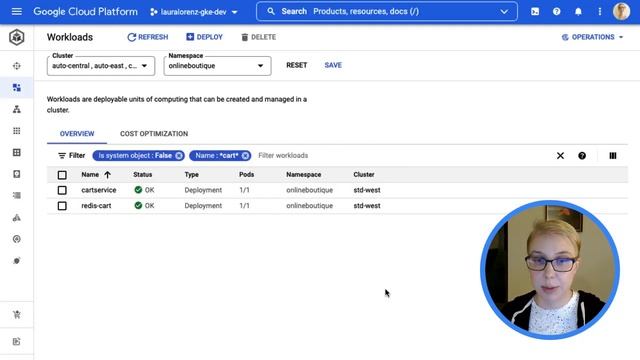Open Services & Ingress sidebar icon
This screenshot has height=360, width=640.
click(17, 109)
